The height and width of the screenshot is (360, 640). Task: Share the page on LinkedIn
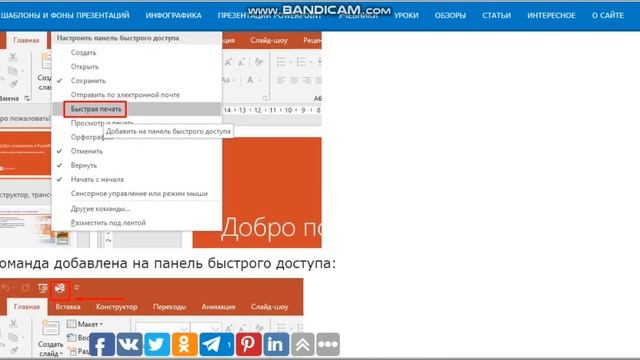coord(276,344)
